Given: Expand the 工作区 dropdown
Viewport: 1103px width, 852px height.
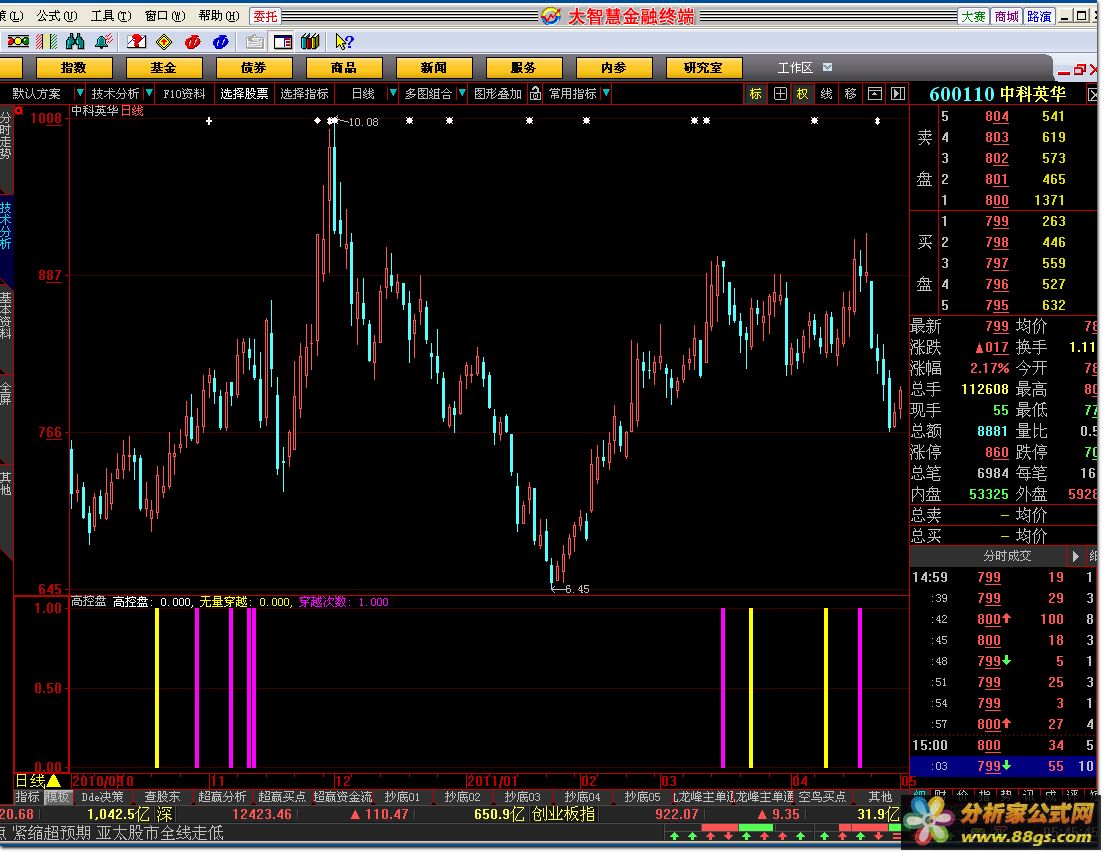Looking at the screenshot, I should (x=827, y=67).
